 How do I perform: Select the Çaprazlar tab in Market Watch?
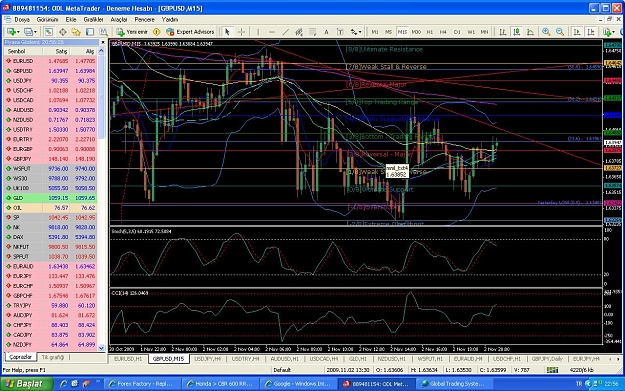coord(20,357)
